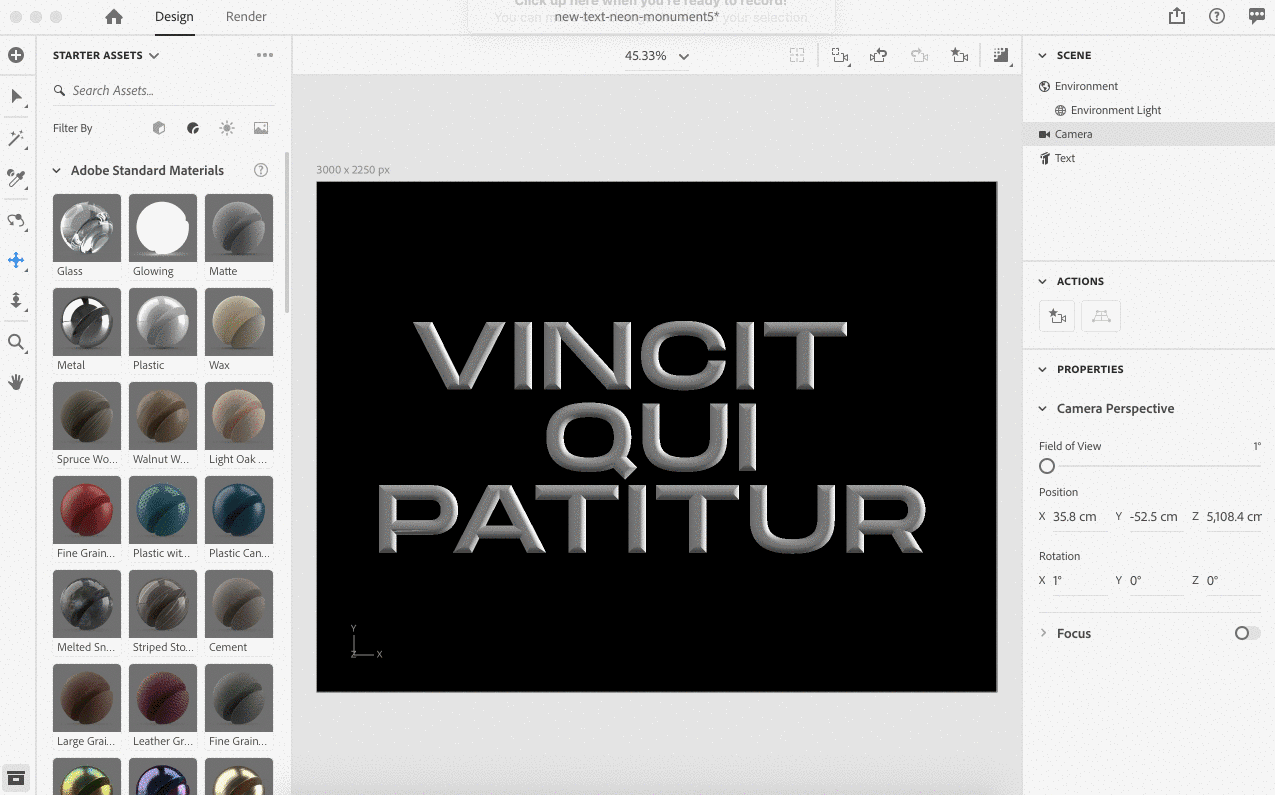Select the Glowing material thumbnail

click(163, 228)
